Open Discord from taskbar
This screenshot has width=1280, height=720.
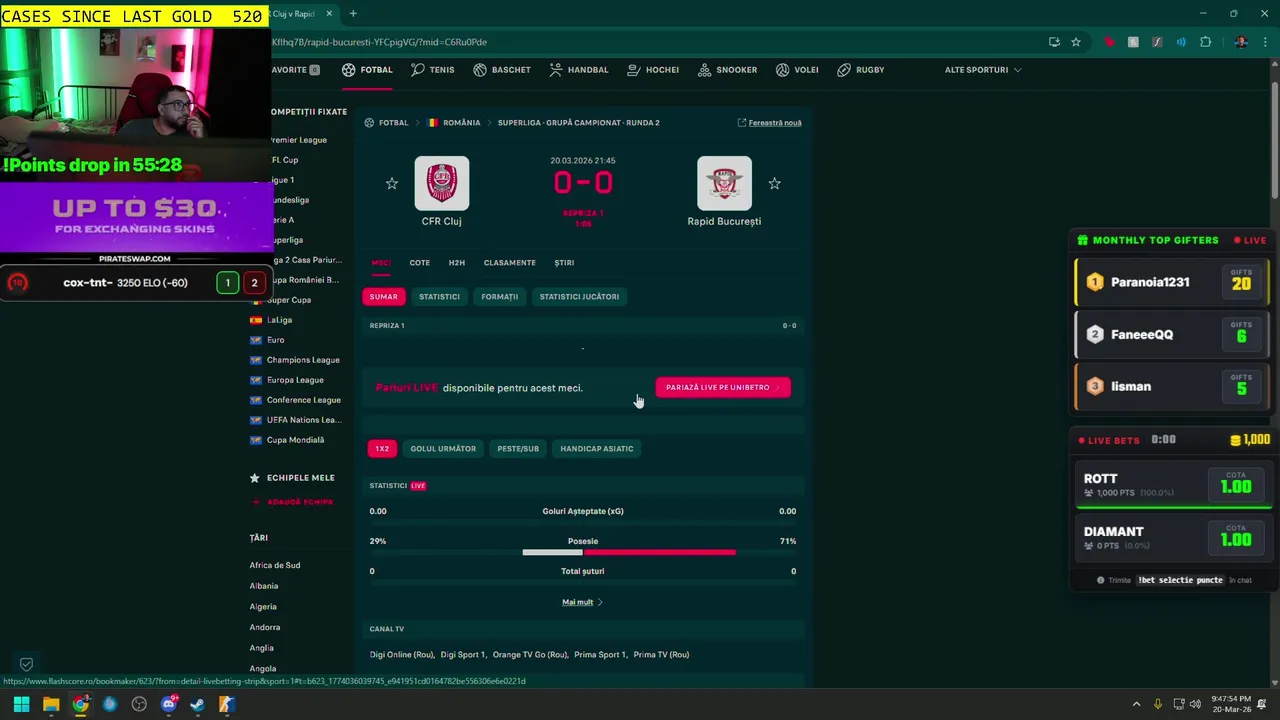click(168, 704)
